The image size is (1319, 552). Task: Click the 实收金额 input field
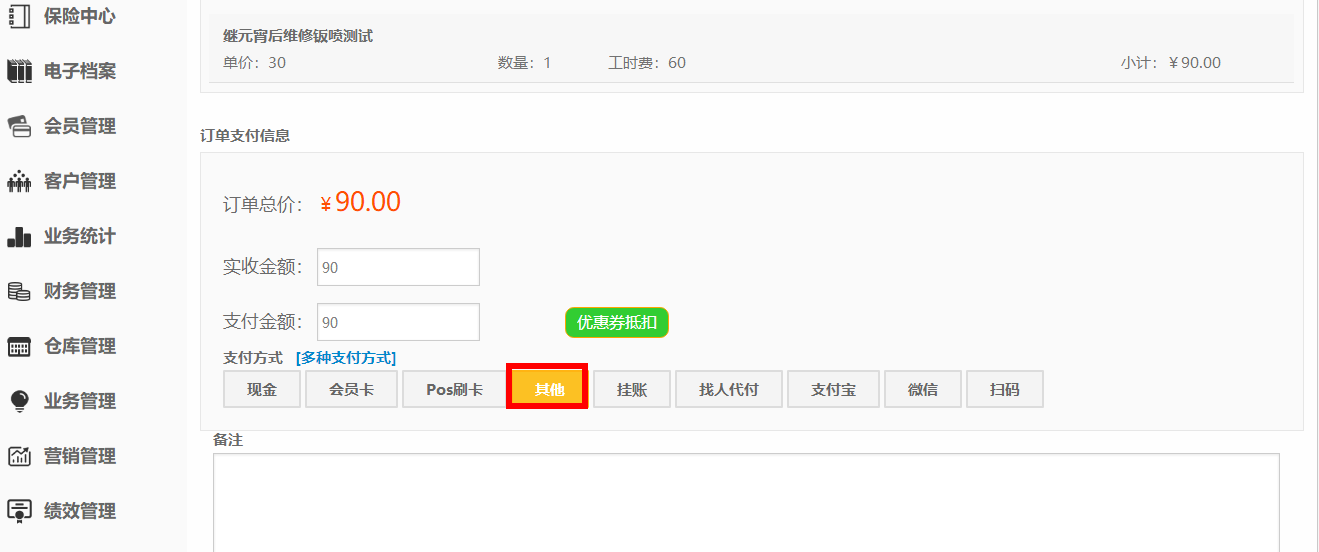point(398,267)
